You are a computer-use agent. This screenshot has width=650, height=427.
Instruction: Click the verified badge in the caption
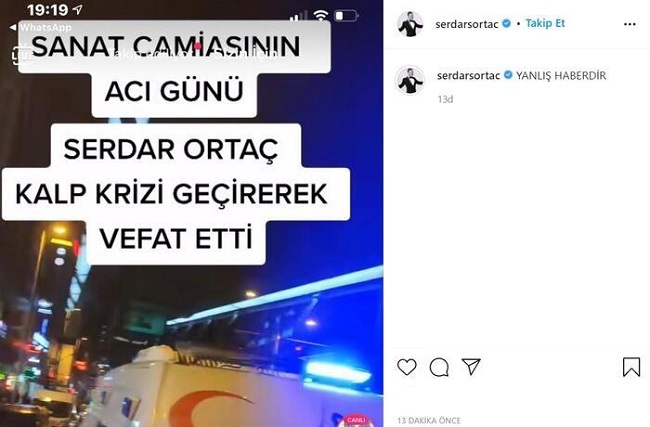click(x=508, y=75)
